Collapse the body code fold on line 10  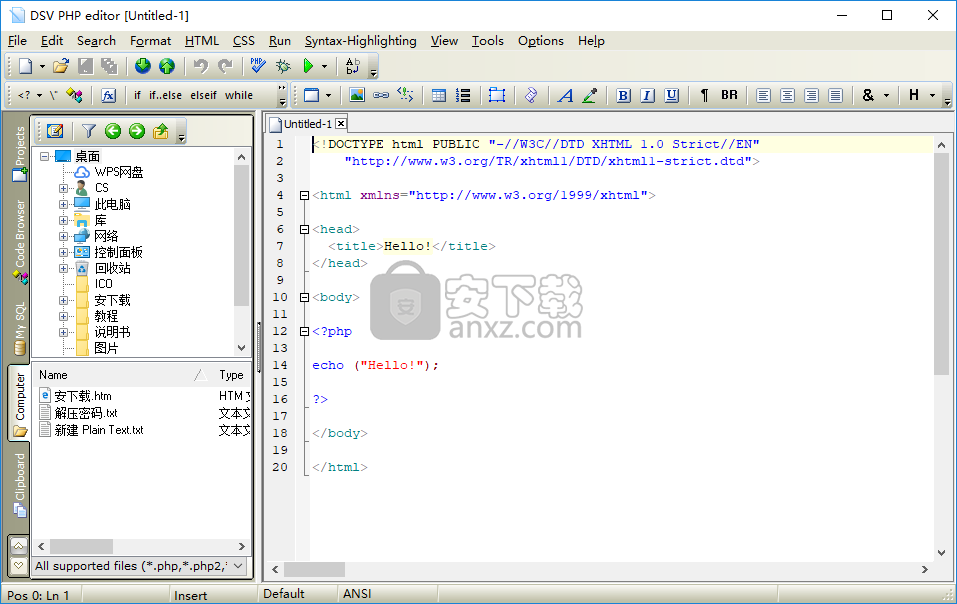(304, 297)
